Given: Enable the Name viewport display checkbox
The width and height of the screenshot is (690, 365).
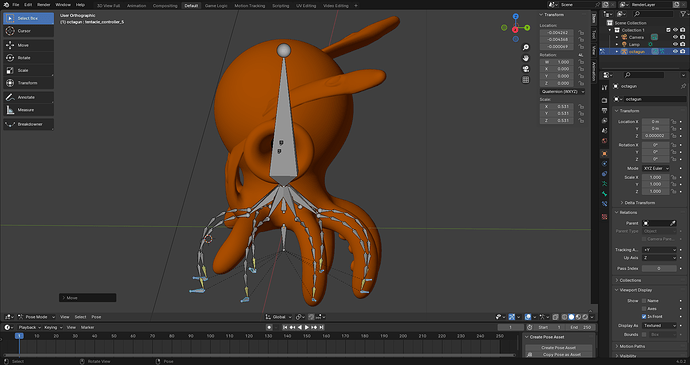Looking at the screenshot, I should click(644, 301).
